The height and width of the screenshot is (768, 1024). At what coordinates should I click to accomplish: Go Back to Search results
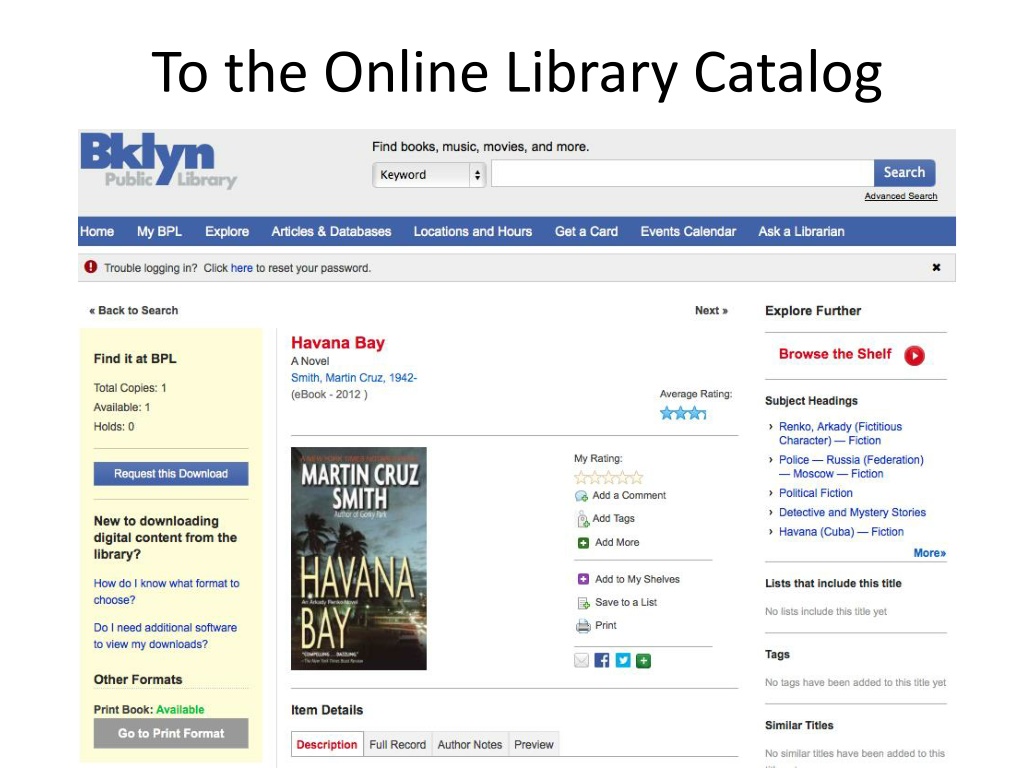tap(134, 310)
